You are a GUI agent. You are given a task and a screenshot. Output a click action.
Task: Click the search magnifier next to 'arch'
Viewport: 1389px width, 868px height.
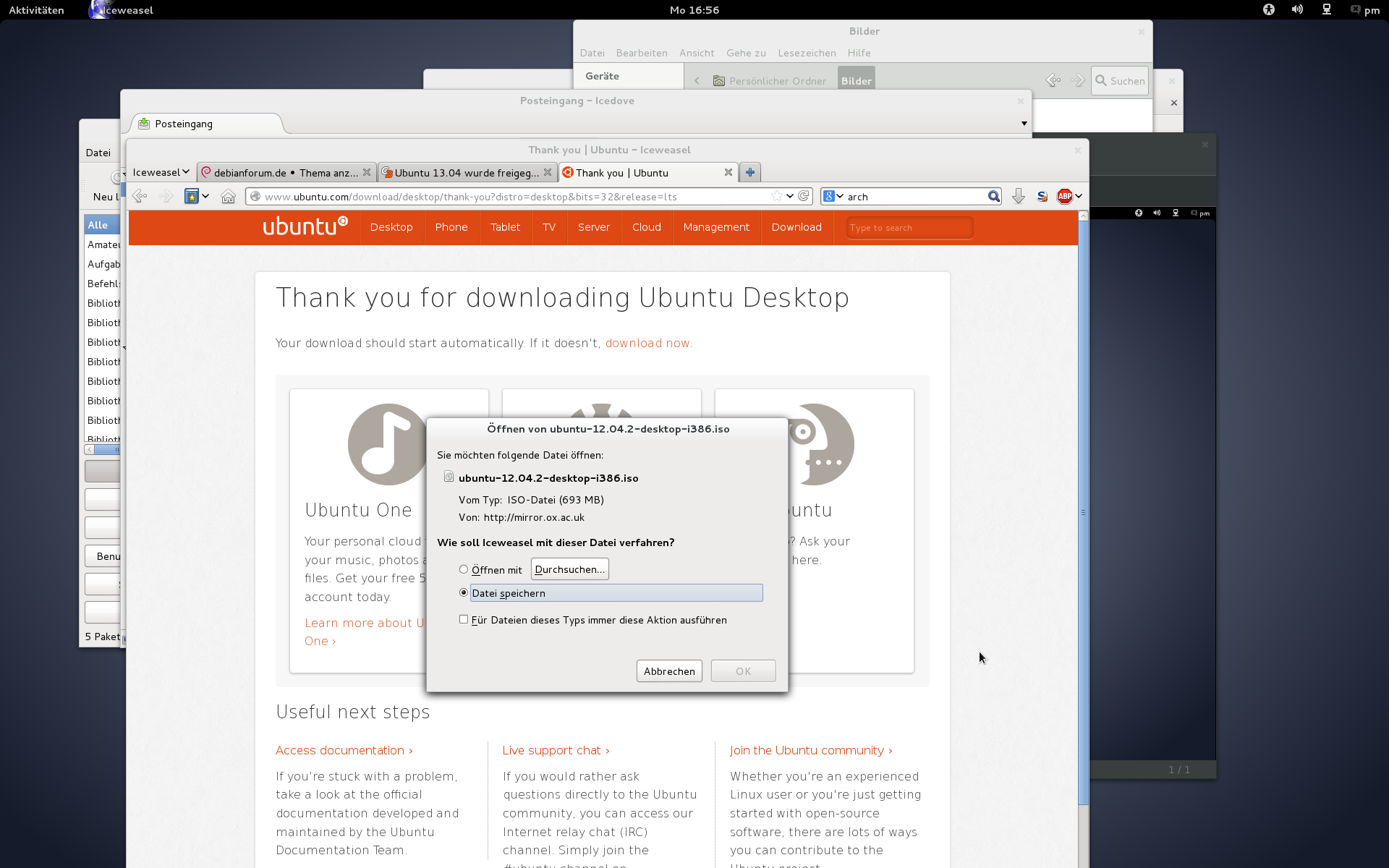[994, 196]
